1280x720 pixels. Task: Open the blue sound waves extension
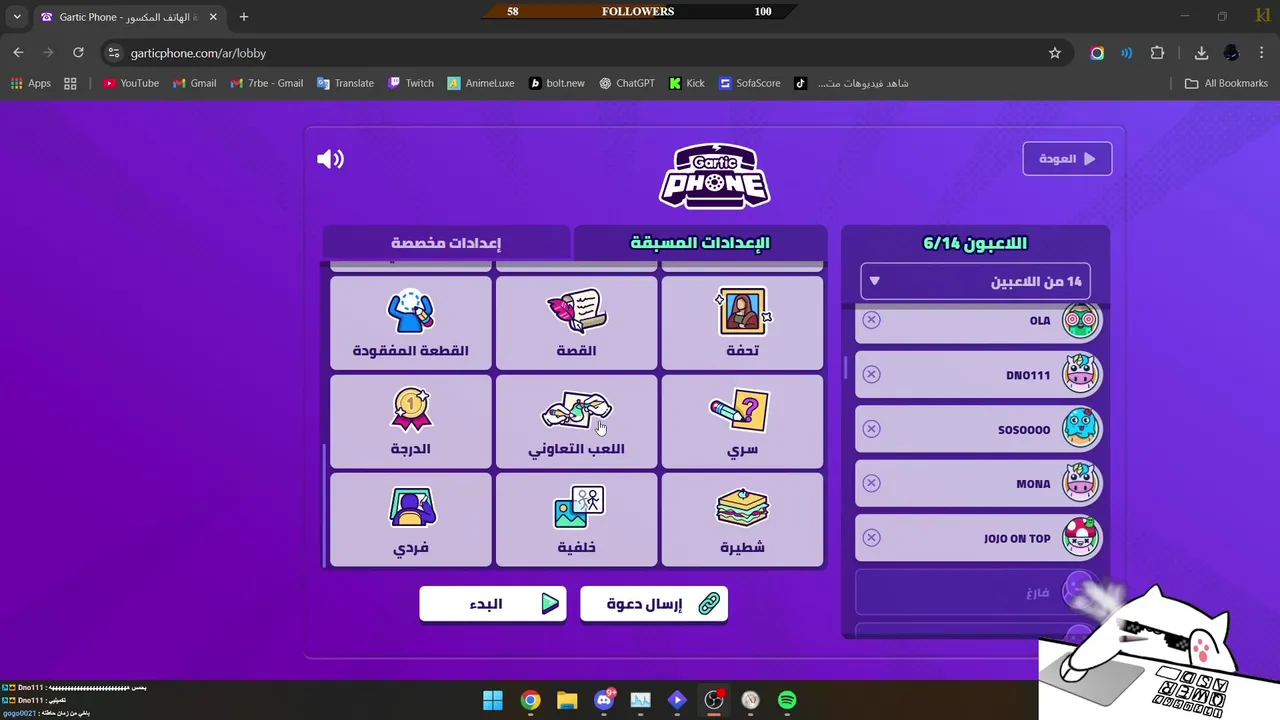point(1127,53)
